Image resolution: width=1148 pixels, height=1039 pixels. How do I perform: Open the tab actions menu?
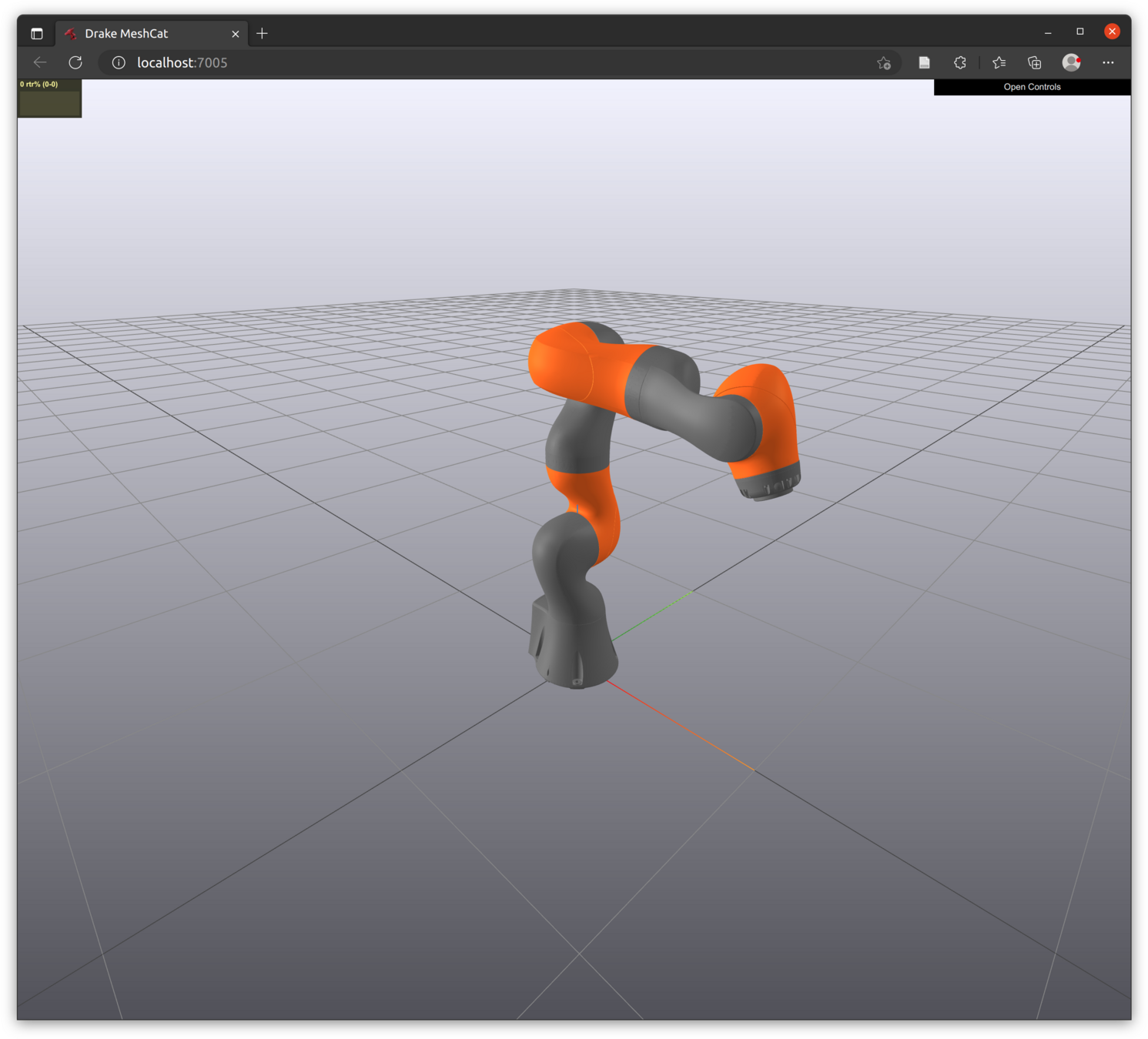point(37,33)
